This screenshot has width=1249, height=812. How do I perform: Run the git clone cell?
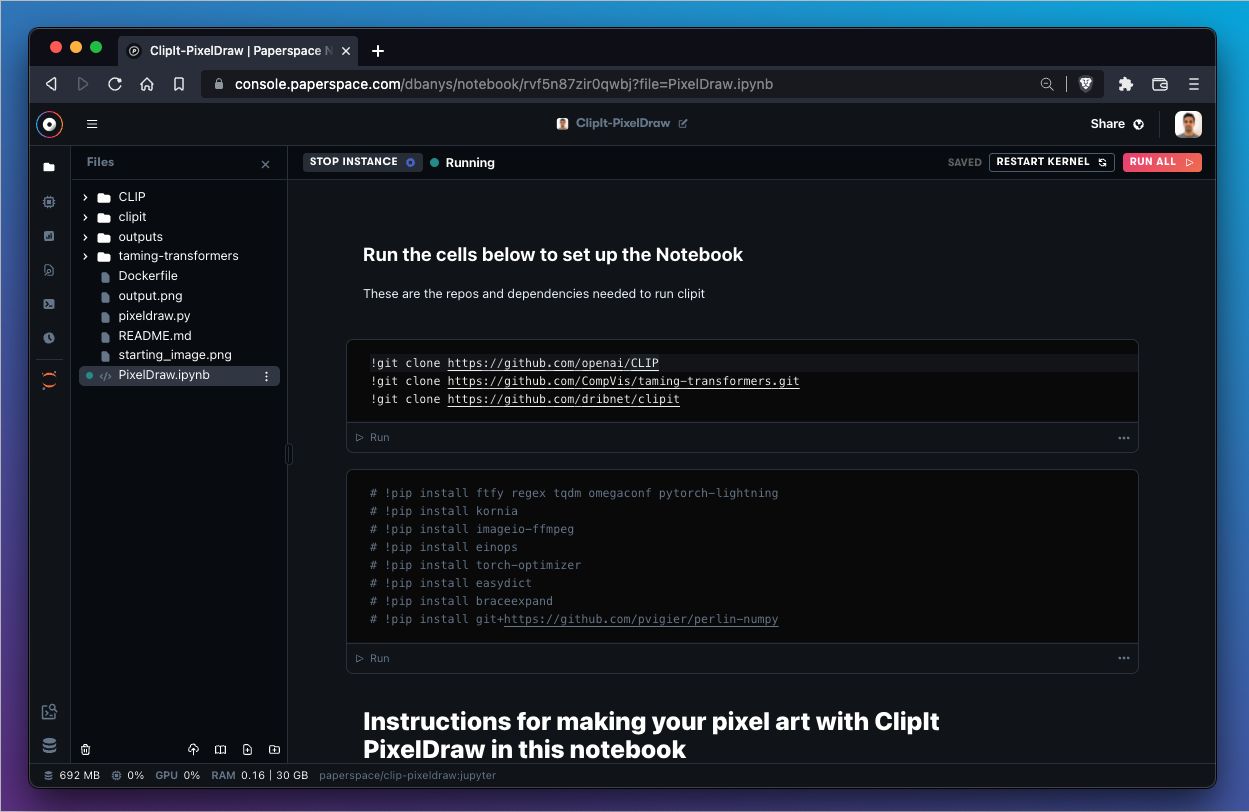(373, 438)
